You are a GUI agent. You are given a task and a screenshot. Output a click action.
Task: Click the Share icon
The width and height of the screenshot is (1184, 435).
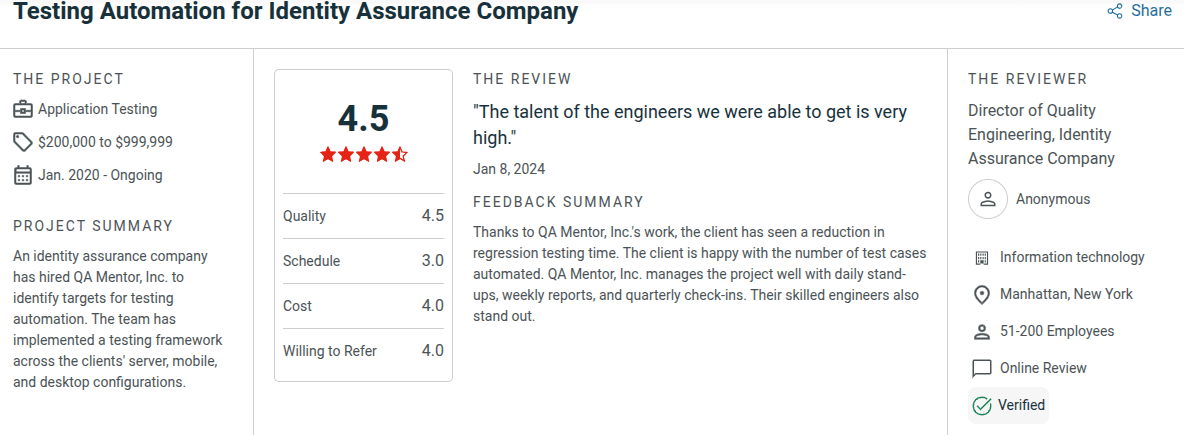(1115, 11)
